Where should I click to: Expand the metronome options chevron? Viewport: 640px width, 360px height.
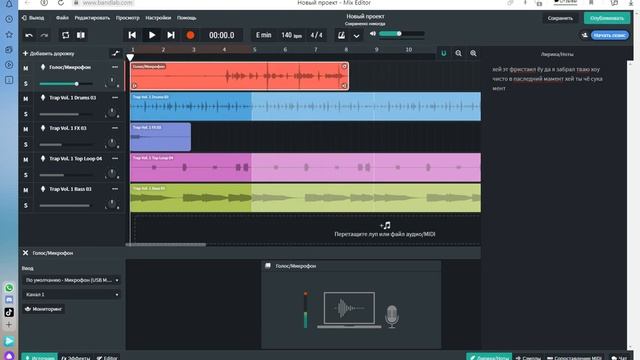356,36
